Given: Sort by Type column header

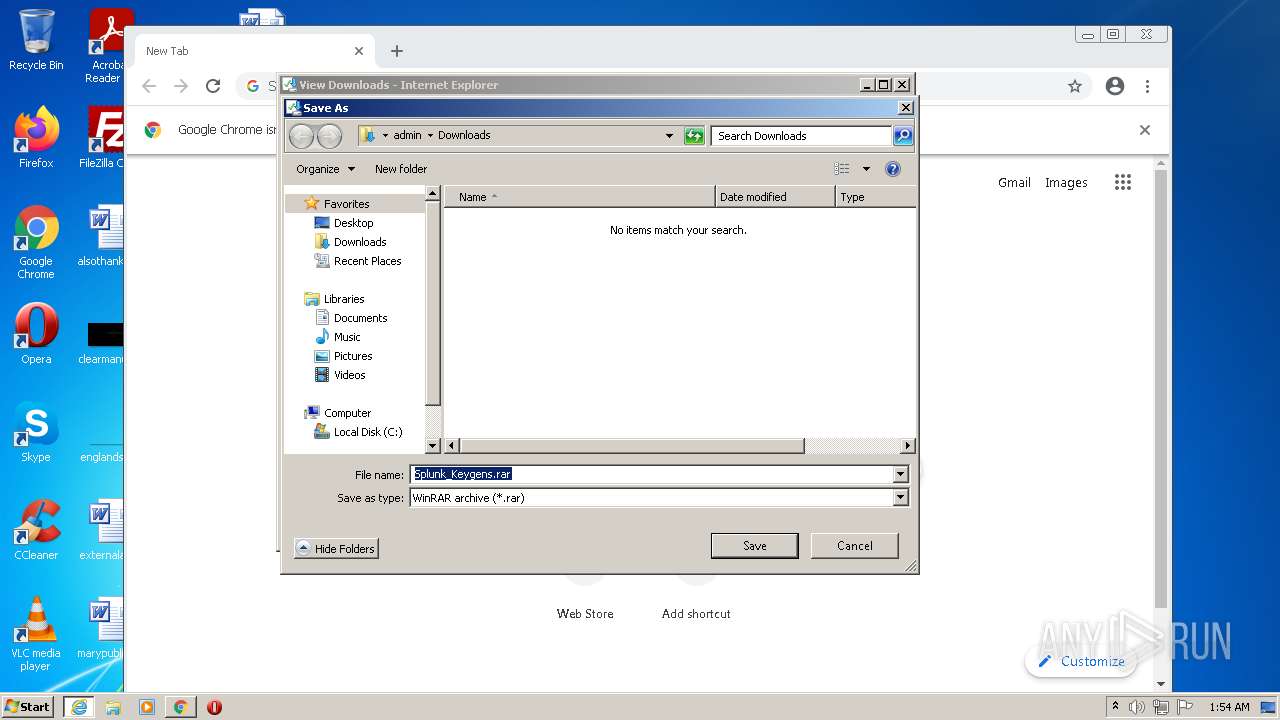Looking at the screenshot, I should [x=875, y=197].
